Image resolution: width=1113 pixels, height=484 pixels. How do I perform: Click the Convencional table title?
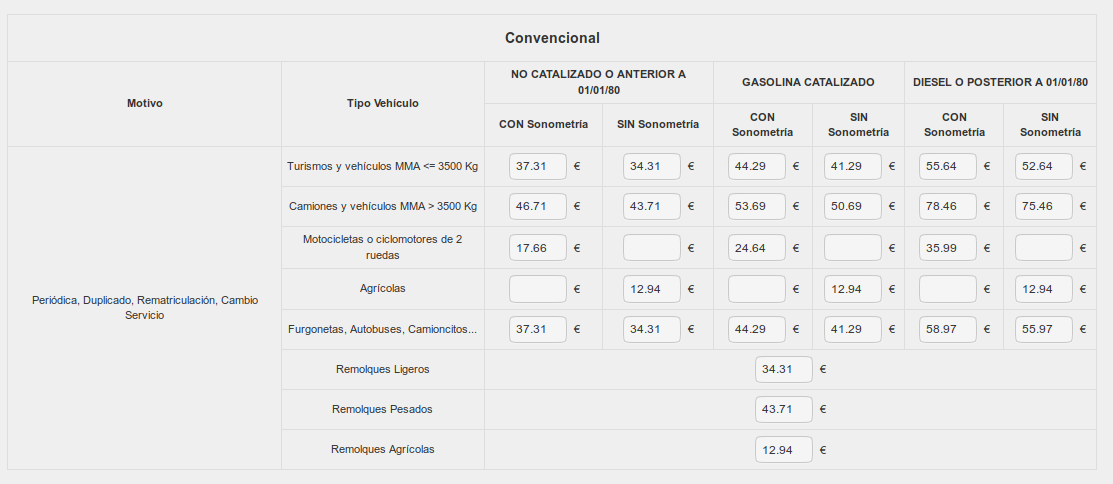point(552,38)
